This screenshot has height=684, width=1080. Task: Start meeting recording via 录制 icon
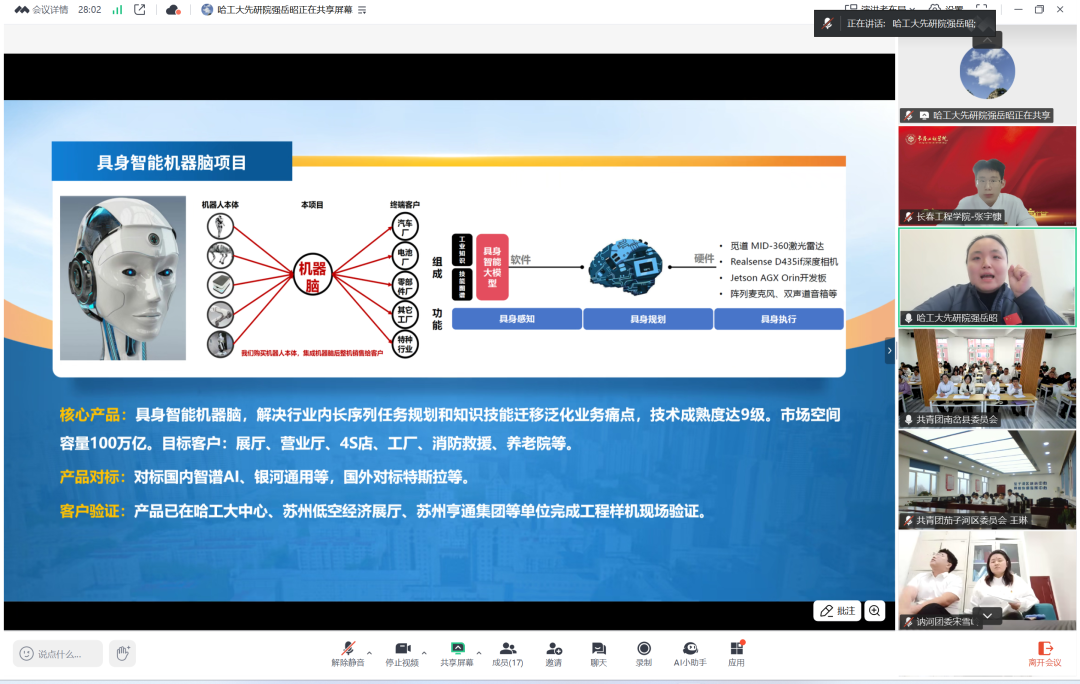644,647
